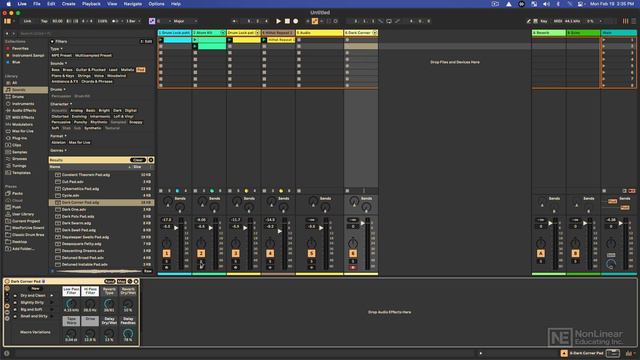Image resolution: width=640 pixels, height=360 pixels.
Task: Select the Drums category in browser
Action: [18, 97]
